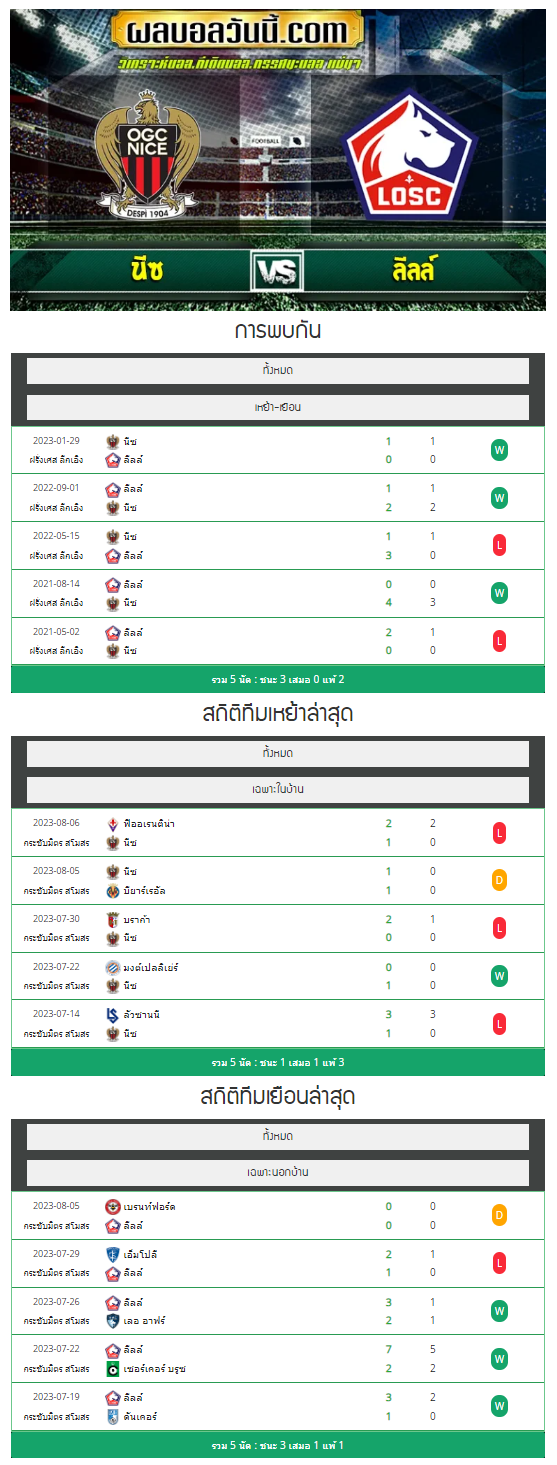Click the Brentford team icon in 2023-08-05 match

point(113,1207)
